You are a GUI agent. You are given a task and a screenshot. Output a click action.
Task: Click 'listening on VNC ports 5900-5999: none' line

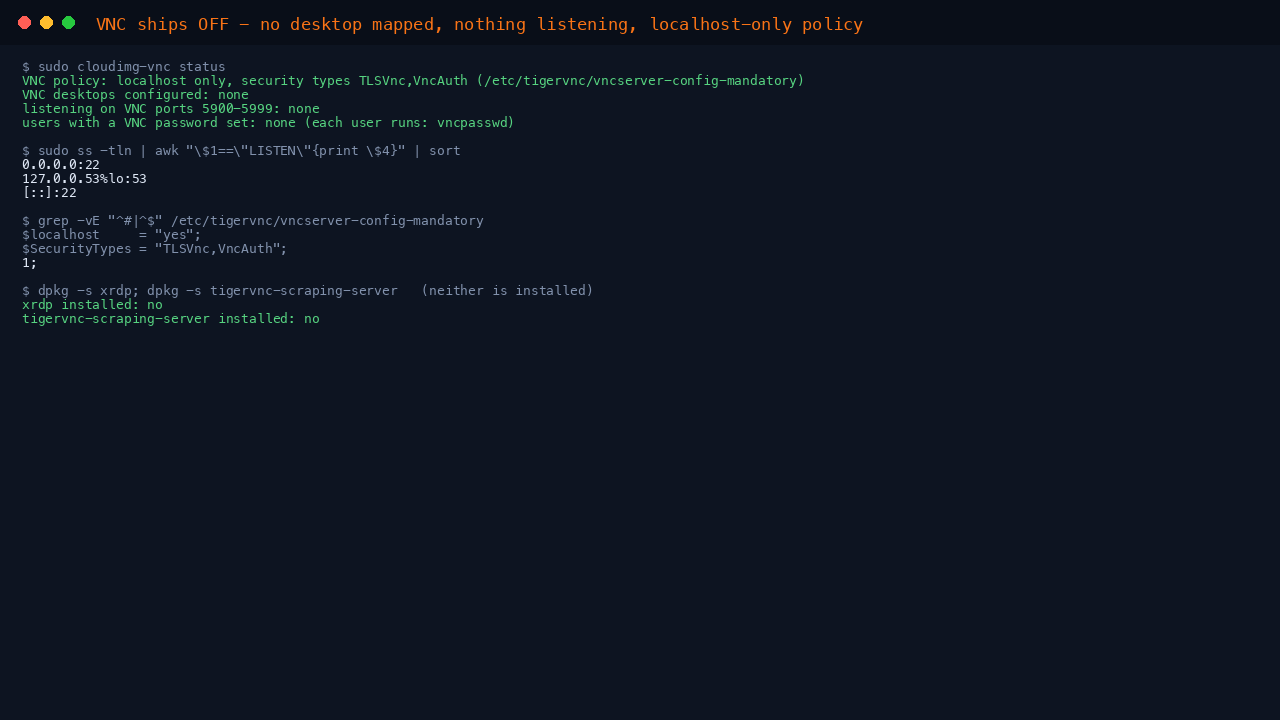[171, 109]
